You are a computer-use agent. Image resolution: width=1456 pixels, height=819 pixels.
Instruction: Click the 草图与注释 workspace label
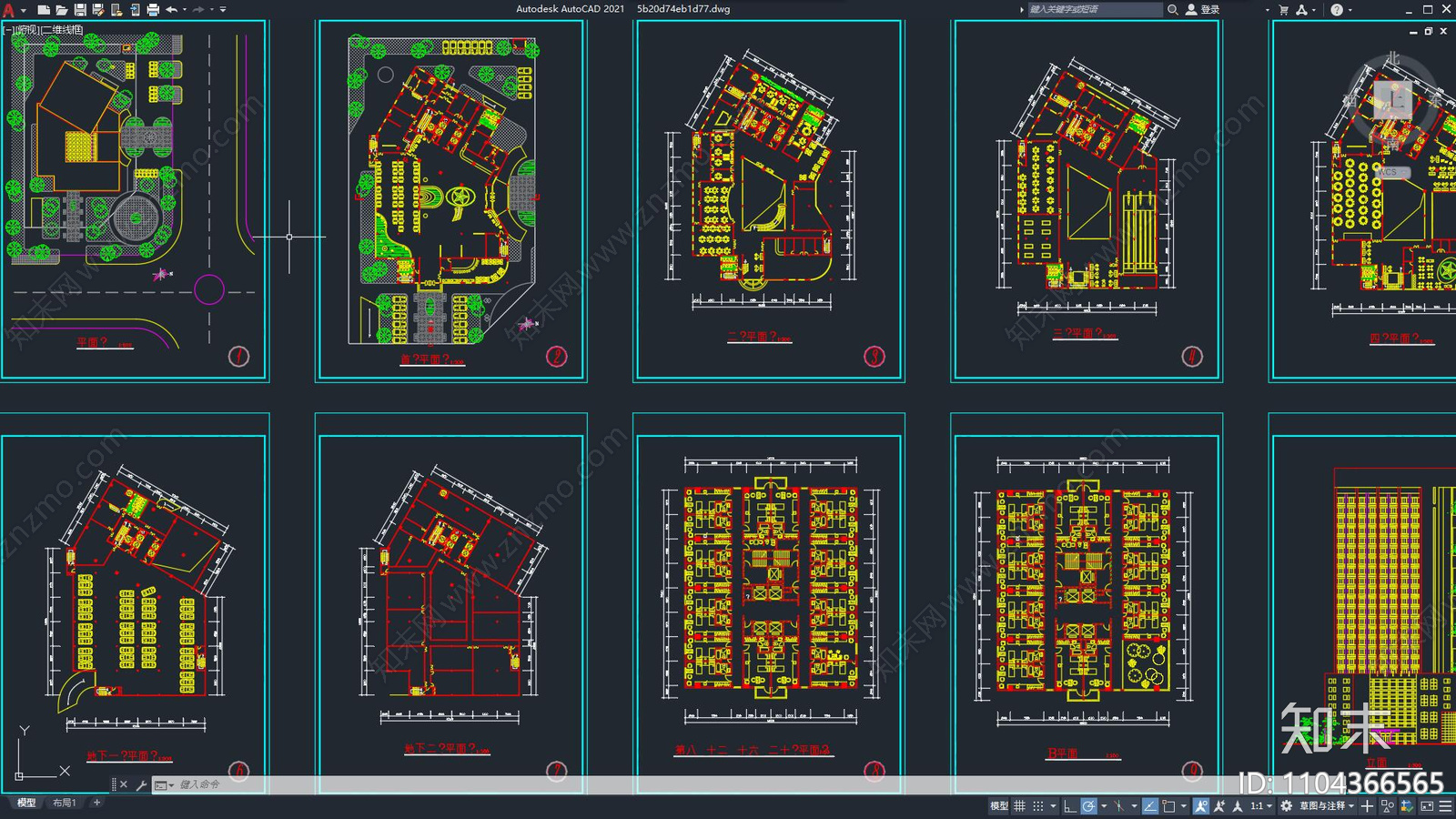[1323, 805]
